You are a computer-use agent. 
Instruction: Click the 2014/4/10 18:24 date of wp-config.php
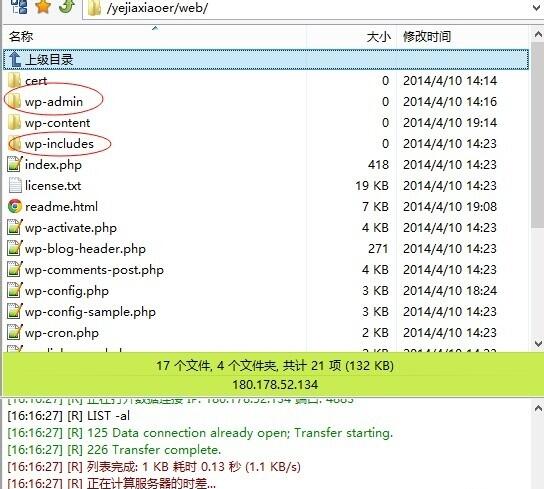(450, 290)
